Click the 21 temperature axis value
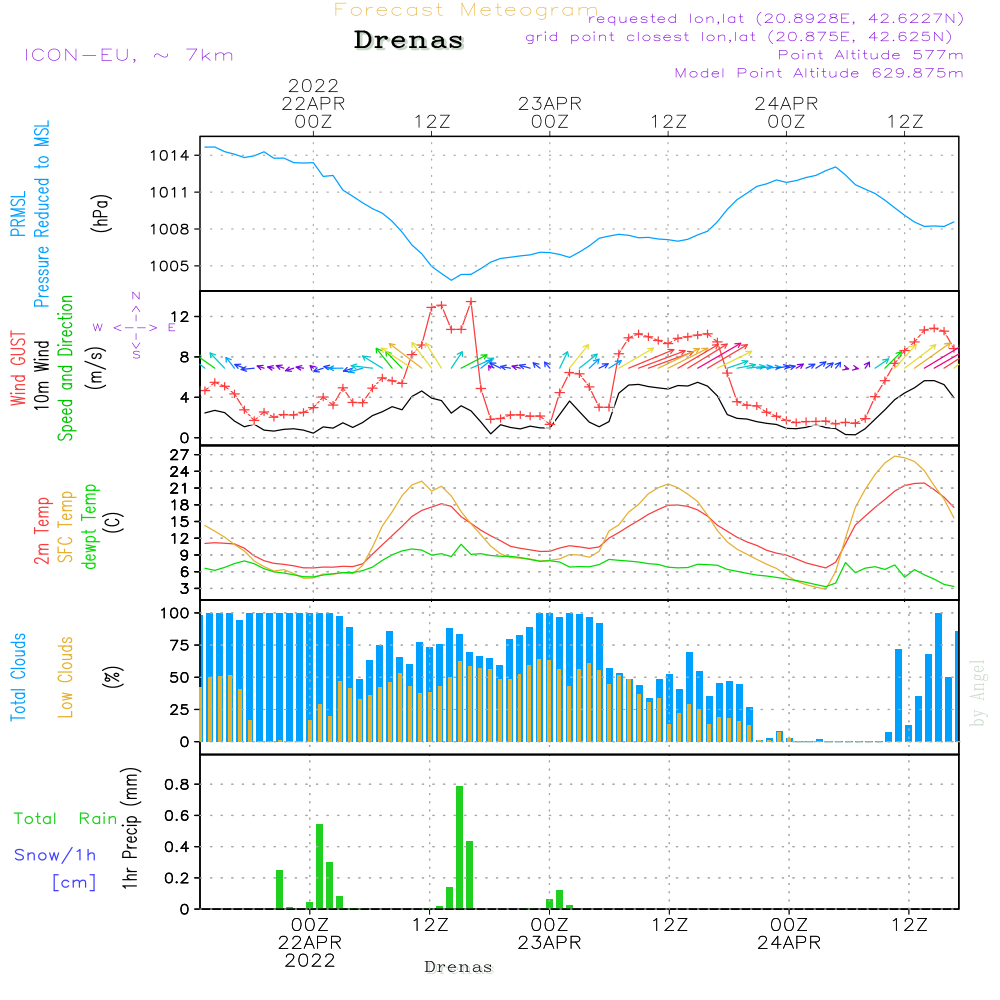The width and height of the screenshot is (1000, 1000). click(x=180, y=489)
